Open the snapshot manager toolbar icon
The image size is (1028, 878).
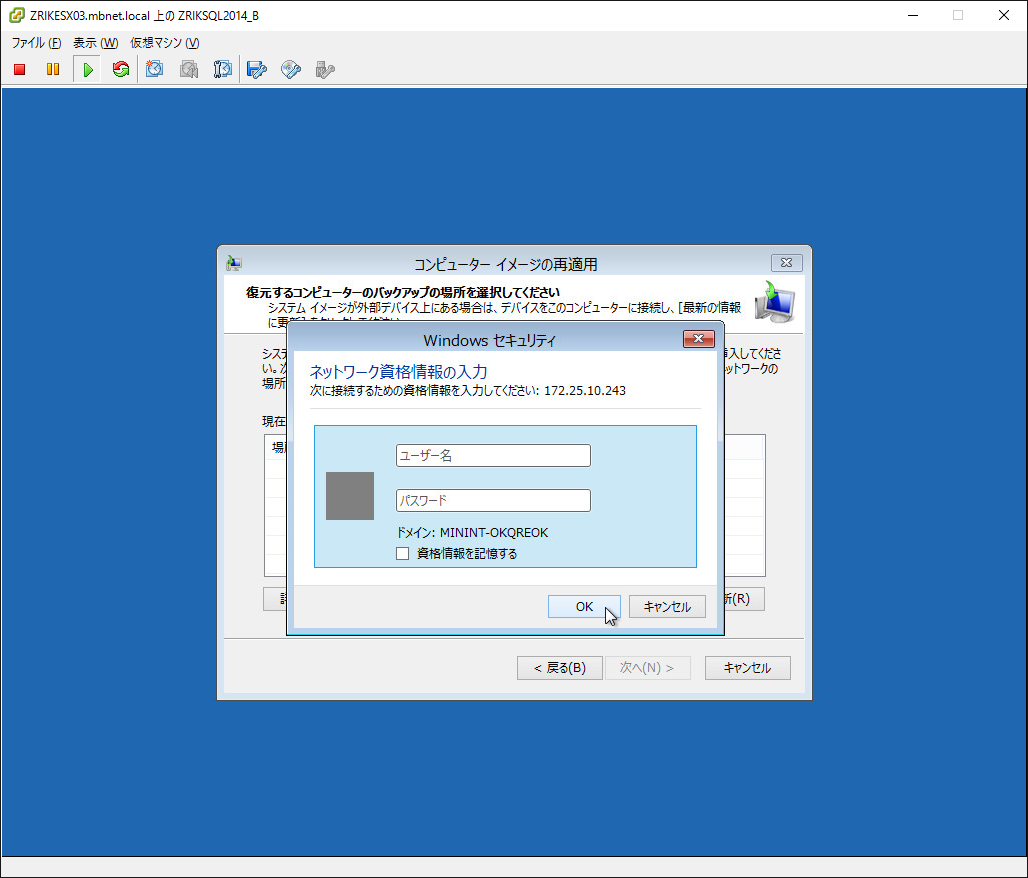(x=223, y=70)
